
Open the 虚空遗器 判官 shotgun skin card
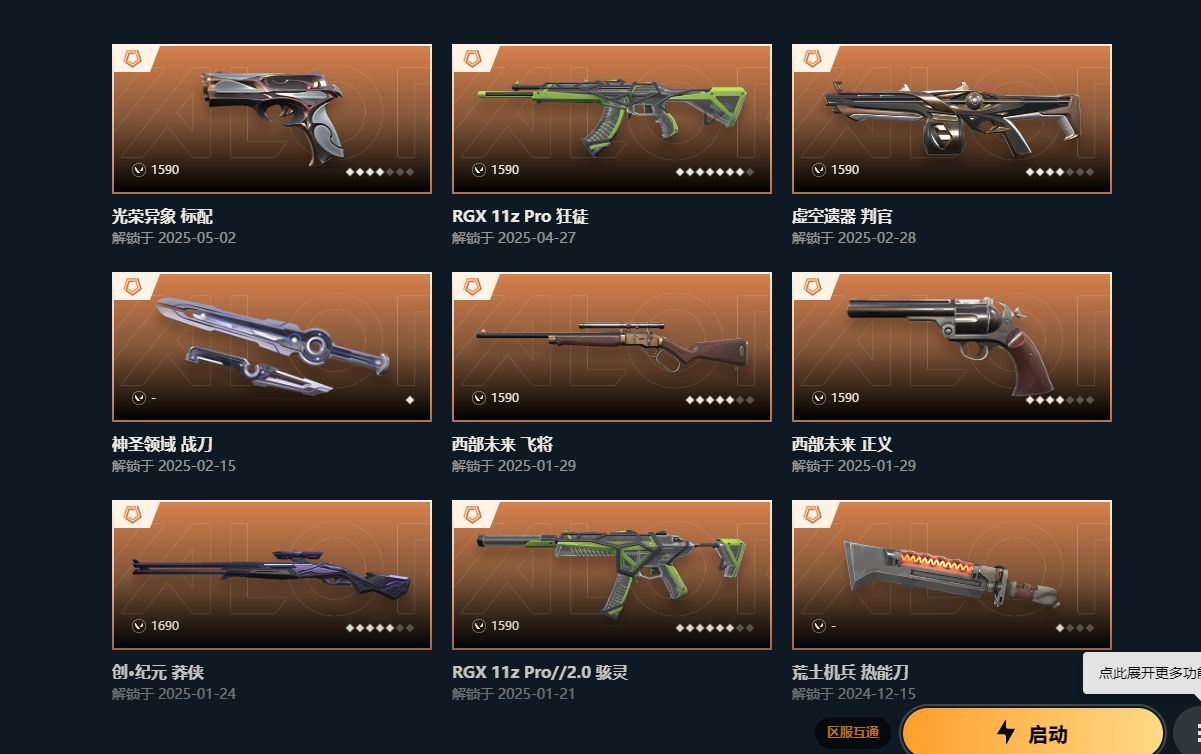coord(952,119)
